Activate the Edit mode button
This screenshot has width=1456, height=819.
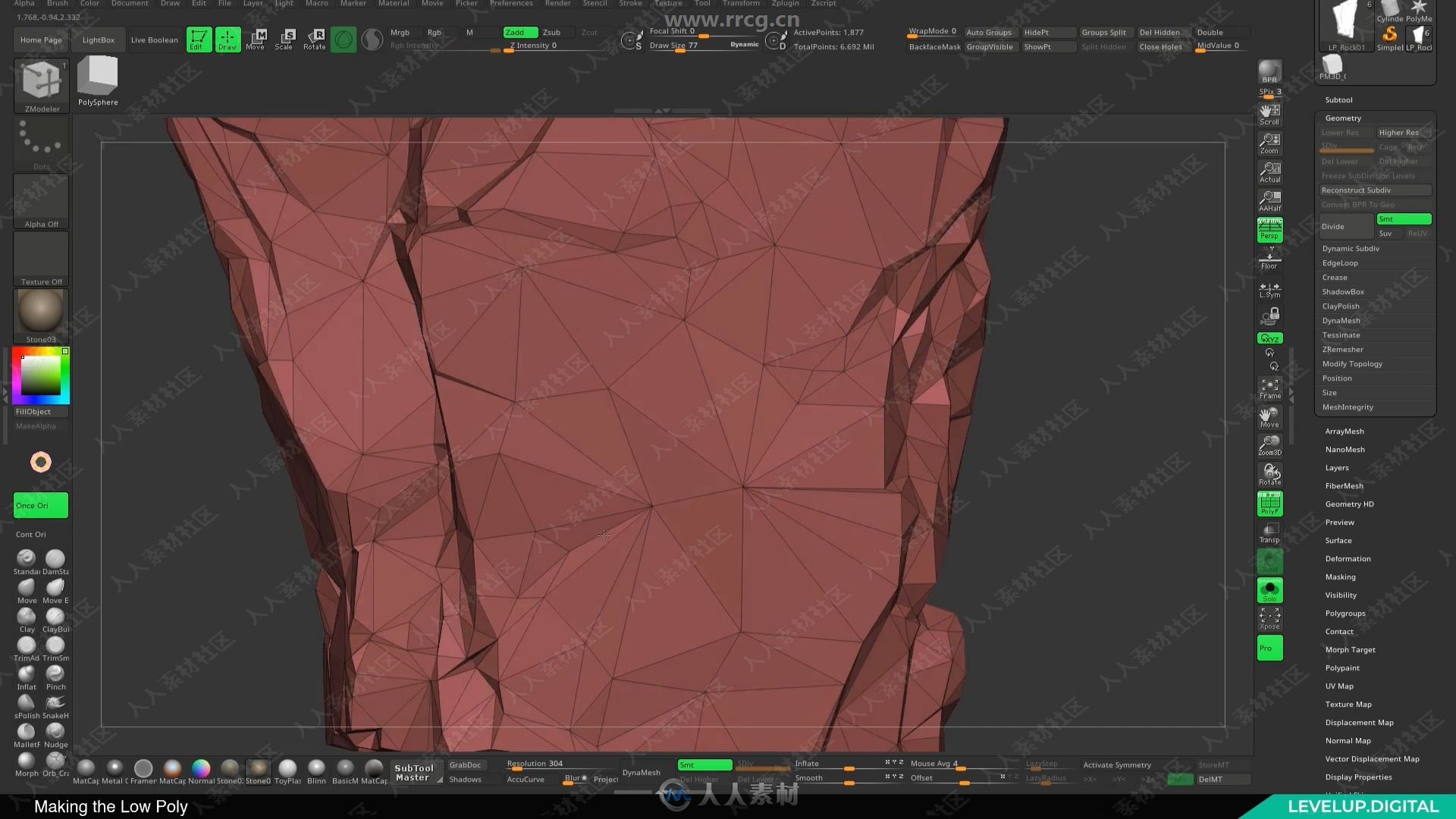point(199,39)
